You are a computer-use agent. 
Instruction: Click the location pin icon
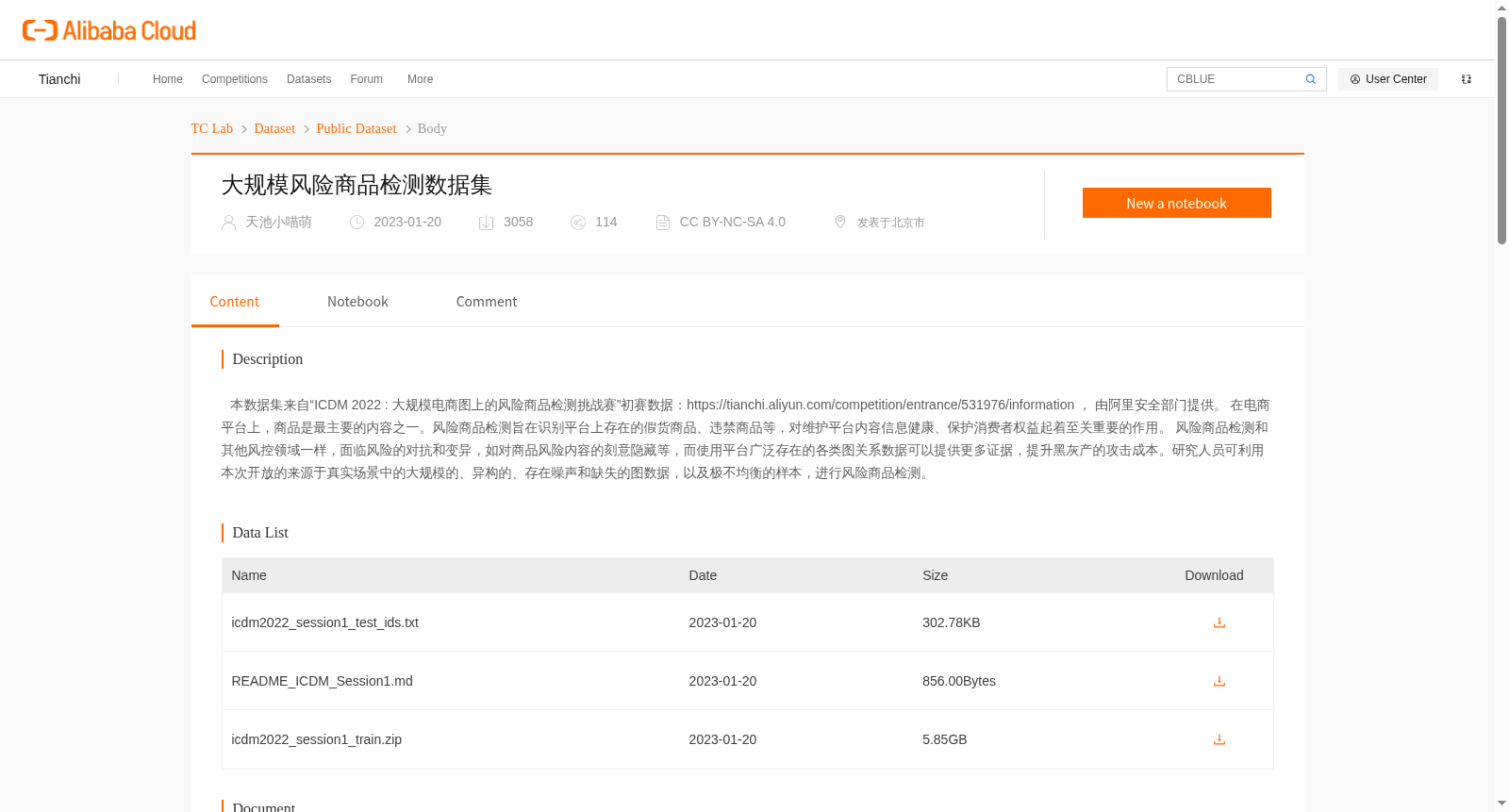tap(840, 222)
